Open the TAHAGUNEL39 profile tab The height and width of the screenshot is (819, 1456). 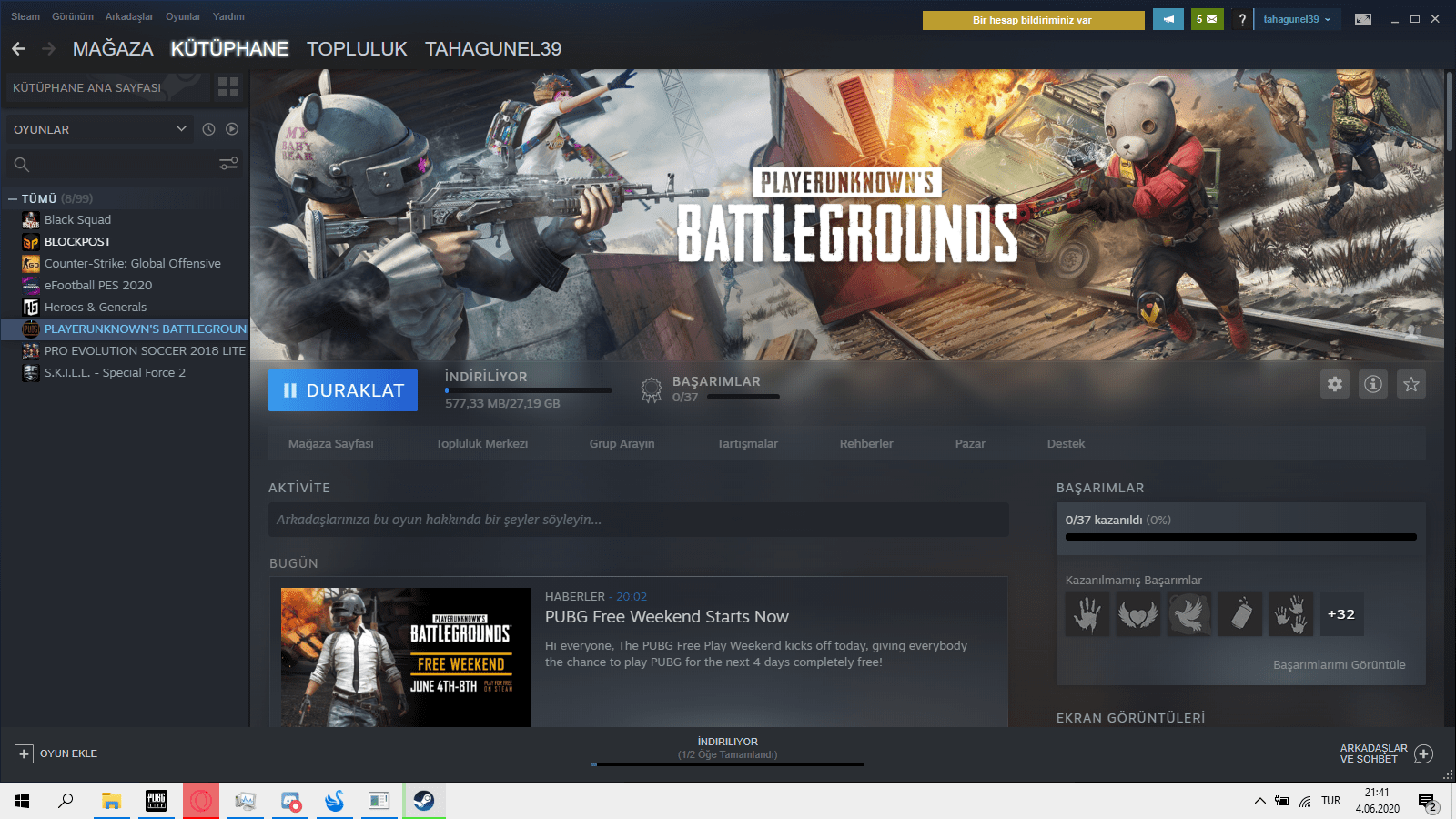click(x=493, y=49)
